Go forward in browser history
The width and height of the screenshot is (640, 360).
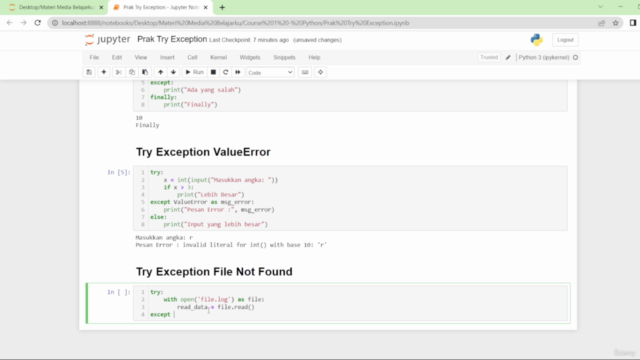pos(24,23)
